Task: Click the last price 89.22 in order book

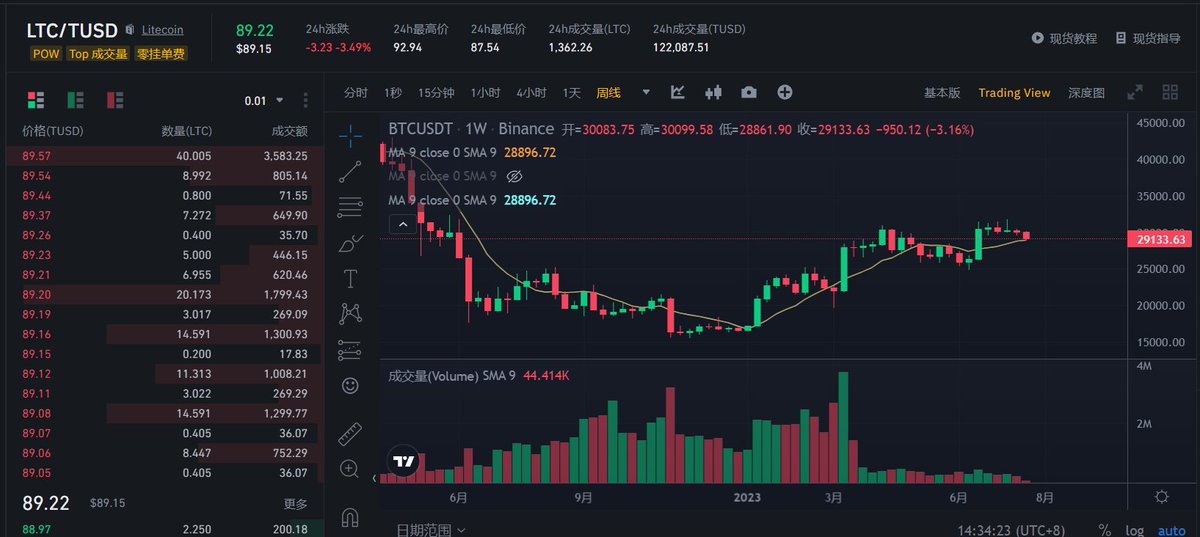Action: (48, 503)
